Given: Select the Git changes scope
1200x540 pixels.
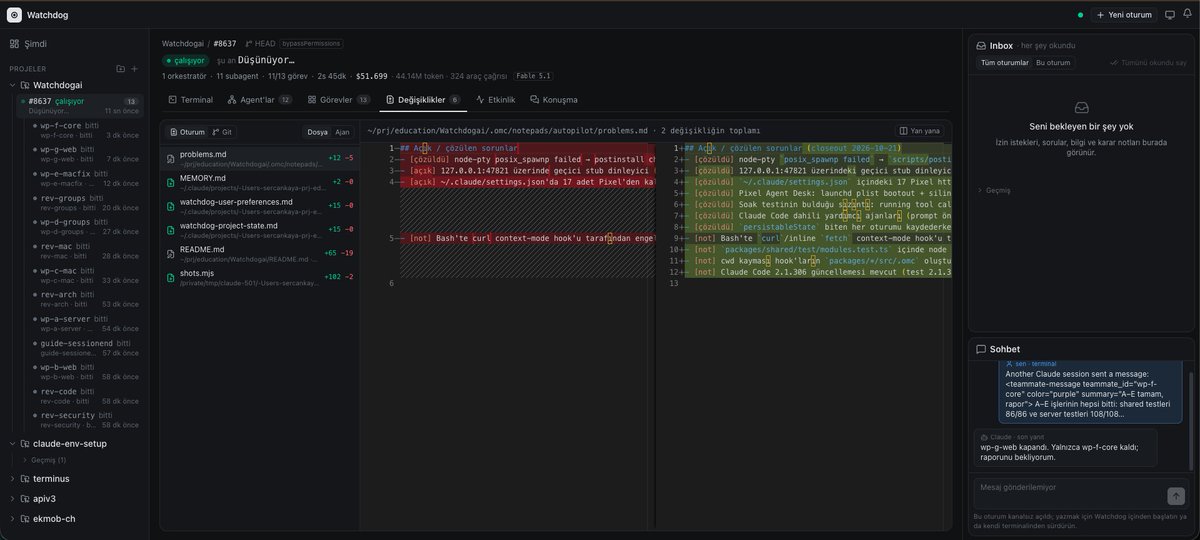Looking at the screenshot, I should (222, 132).
